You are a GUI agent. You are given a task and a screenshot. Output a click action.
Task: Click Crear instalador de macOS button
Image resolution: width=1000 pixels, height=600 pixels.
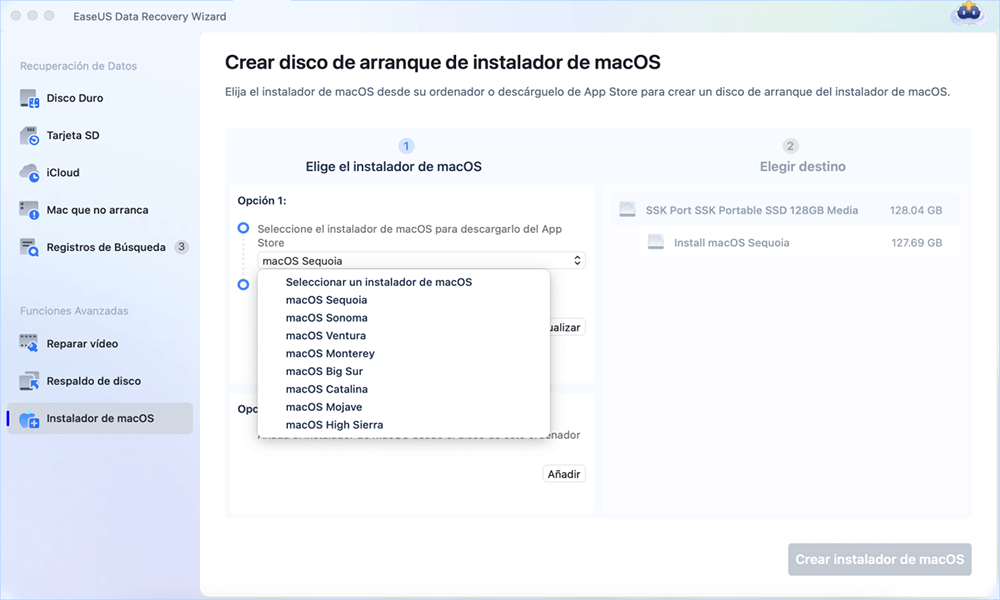[879, 559]
